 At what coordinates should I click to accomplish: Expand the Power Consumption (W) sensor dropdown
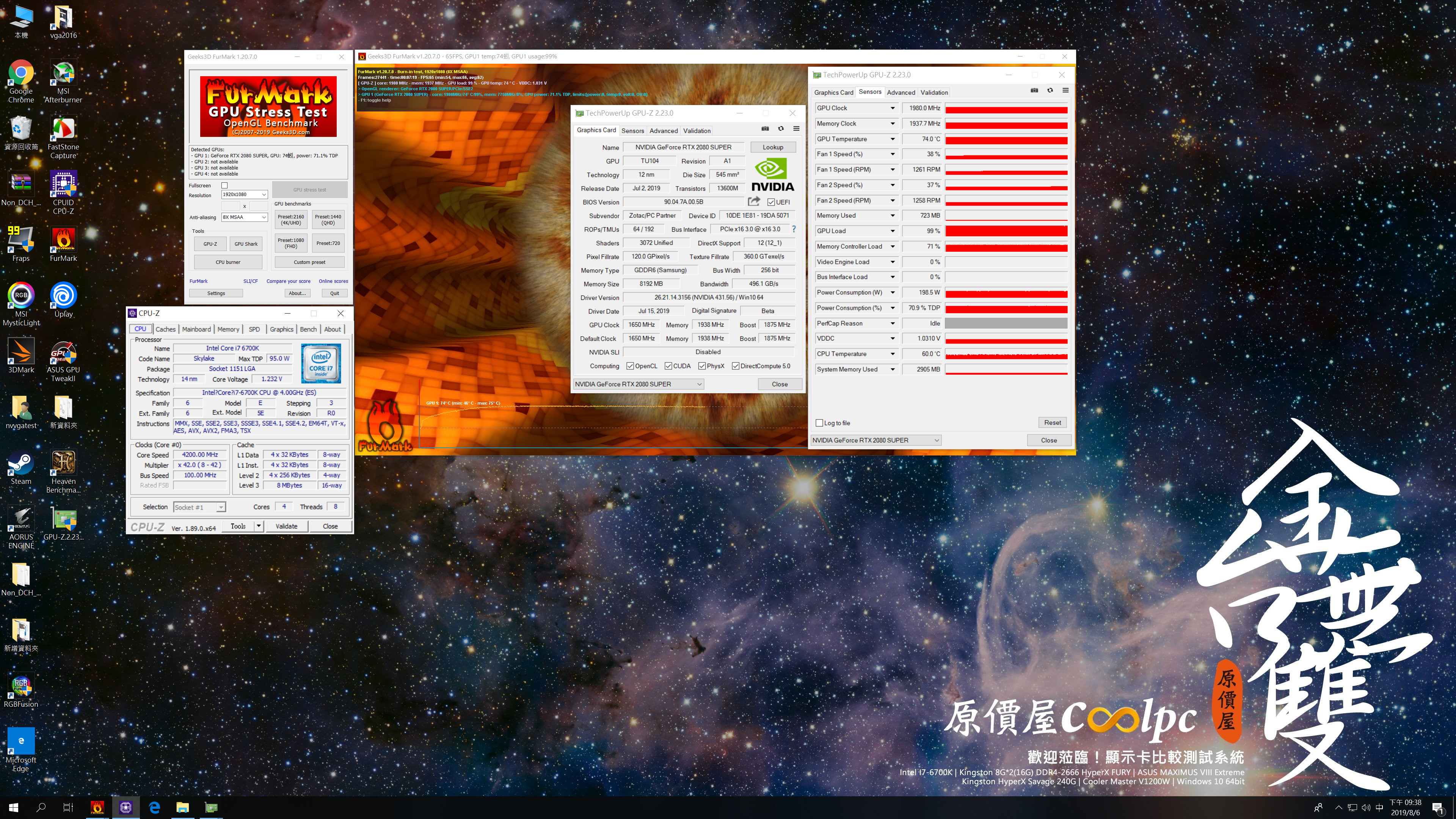(x=893, y=293)
